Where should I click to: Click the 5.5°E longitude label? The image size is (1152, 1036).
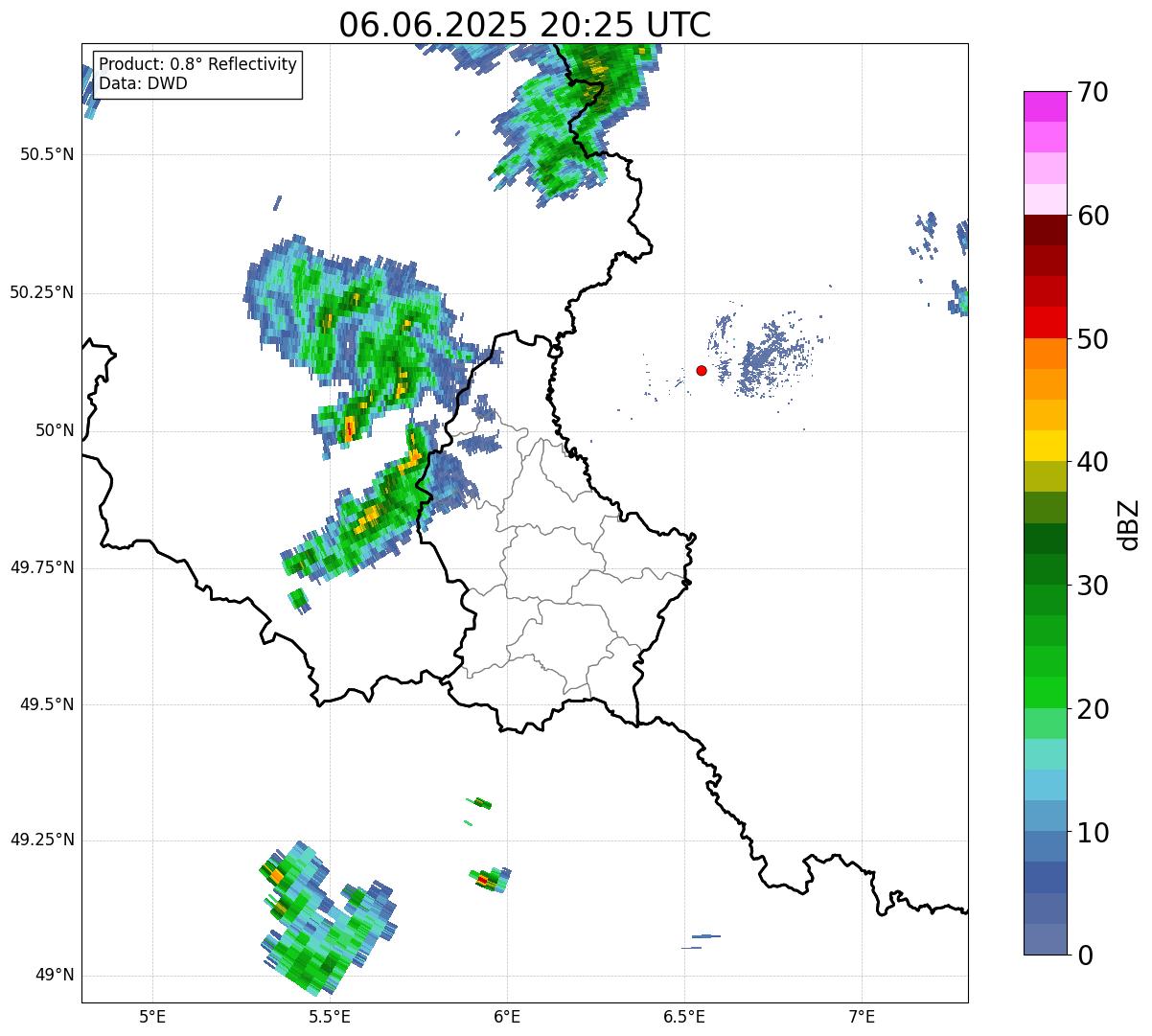[330, 1016]
